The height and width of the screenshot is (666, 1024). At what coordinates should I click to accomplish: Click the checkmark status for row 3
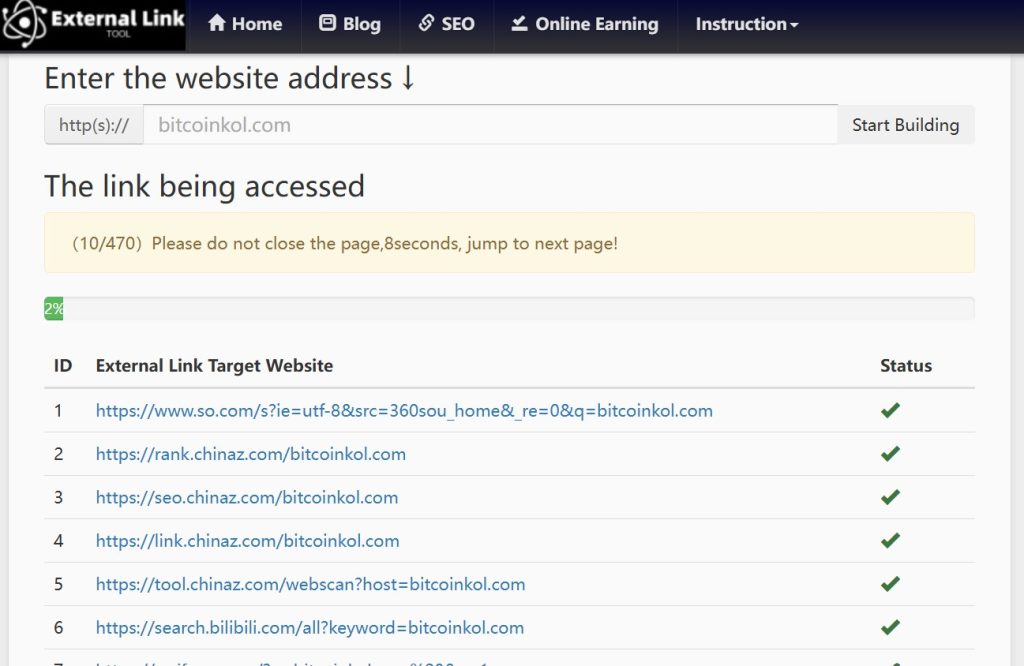(890, 497)
